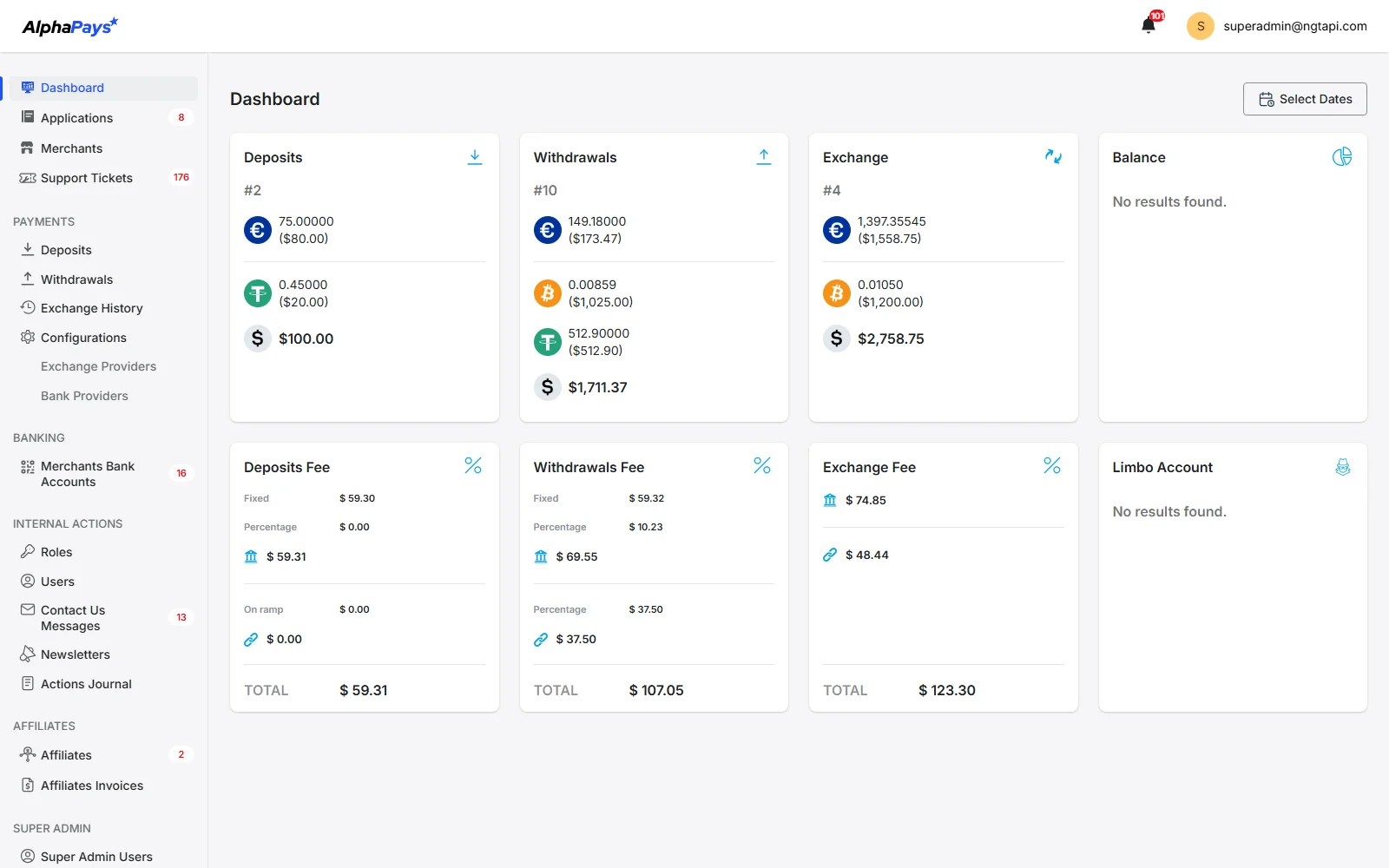Screen dimensions: 1389x868
Task: Click the chain link icon beside $ 48.44
Action: pyautogui.click(x=830, y=555)
